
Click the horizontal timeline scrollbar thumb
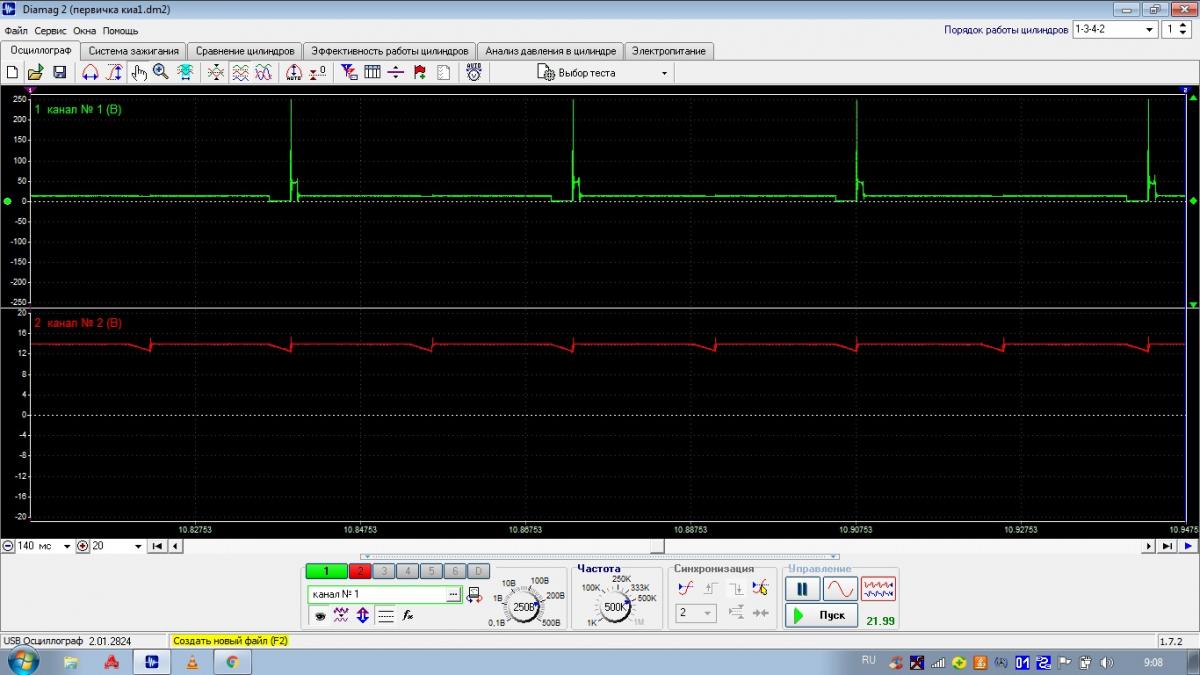pos(656,546)
